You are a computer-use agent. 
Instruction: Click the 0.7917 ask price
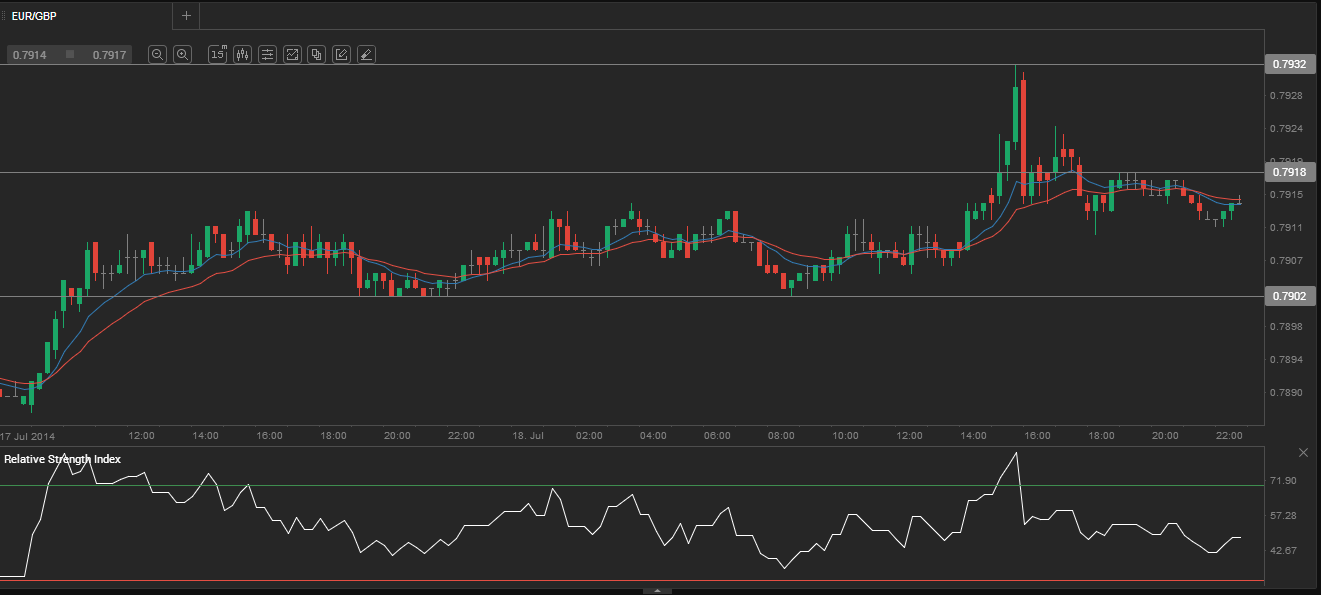tap(109, 55)
